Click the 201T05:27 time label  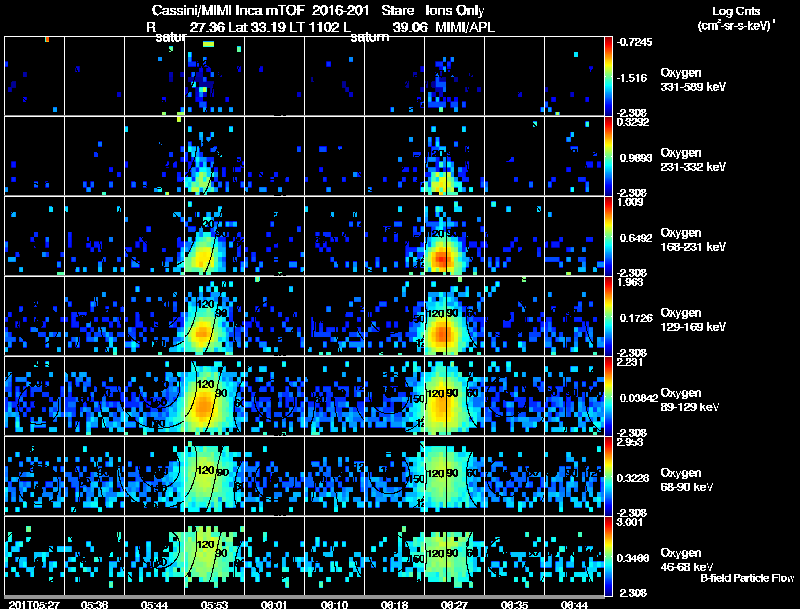[x=34, y=604]
